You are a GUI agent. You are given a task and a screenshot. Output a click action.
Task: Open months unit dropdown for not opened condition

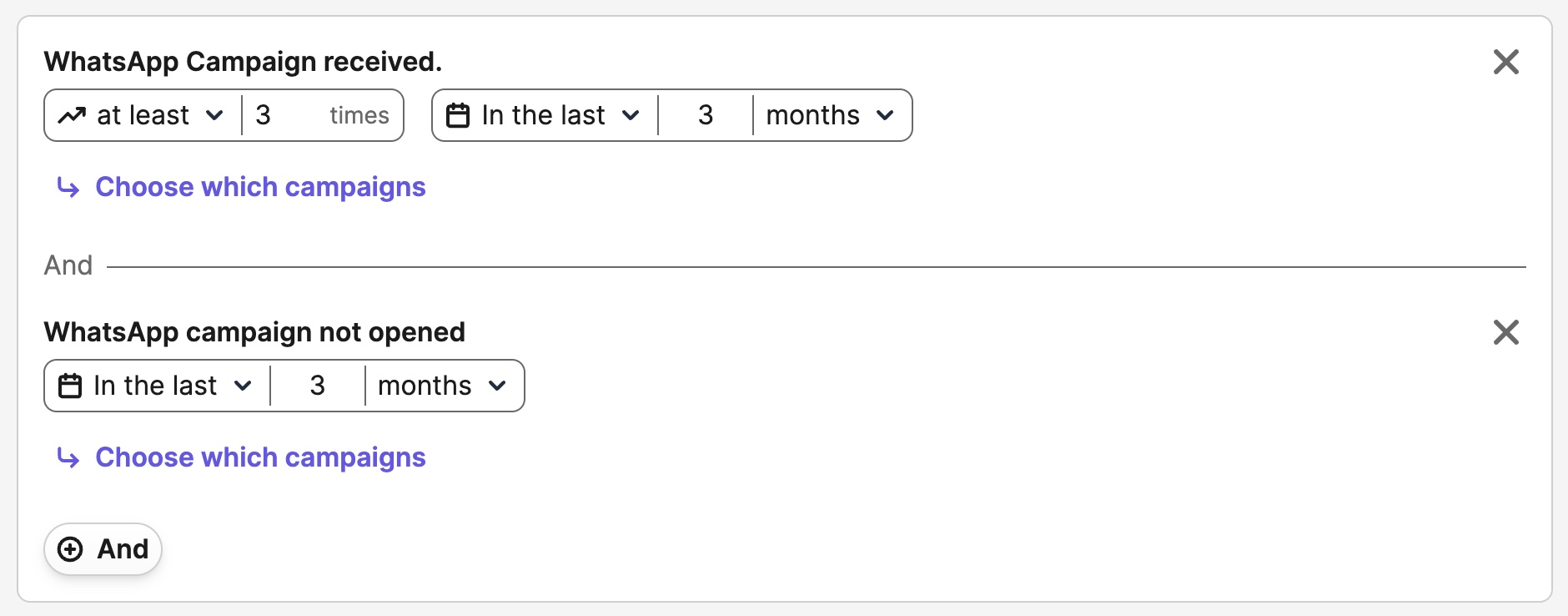[442, 386]
